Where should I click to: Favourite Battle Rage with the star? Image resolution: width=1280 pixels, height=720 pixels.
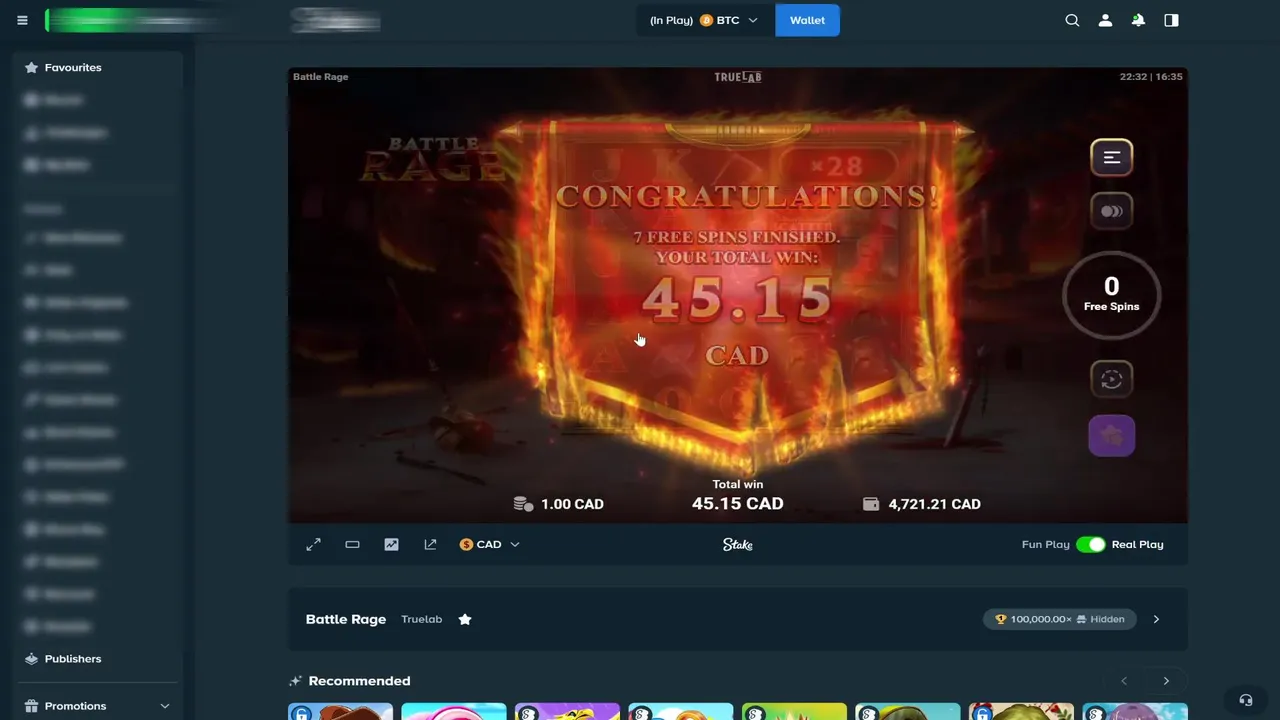[465, 619]
